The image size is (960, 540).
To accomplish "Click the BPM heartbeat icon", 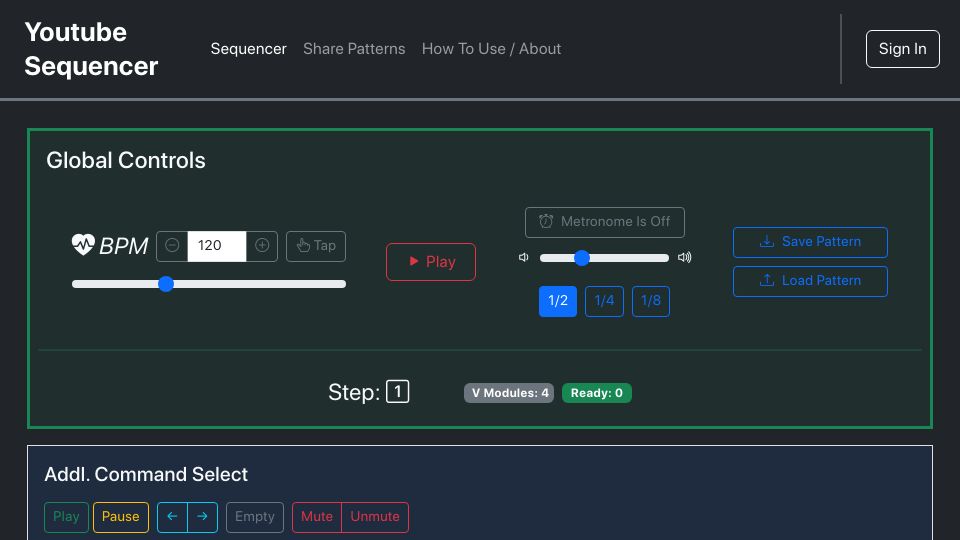I will click(x=83, y=245).
